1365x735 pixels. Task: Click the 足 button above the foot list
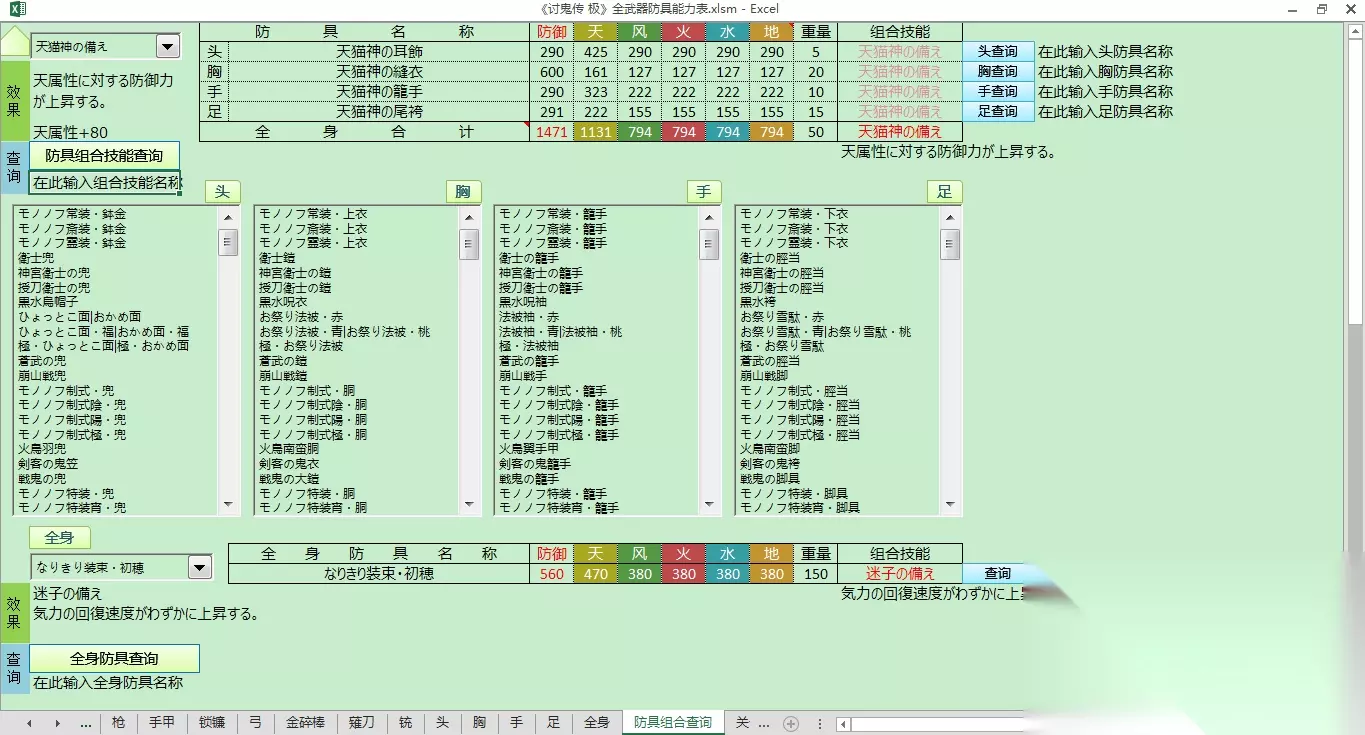coord(944,192)
